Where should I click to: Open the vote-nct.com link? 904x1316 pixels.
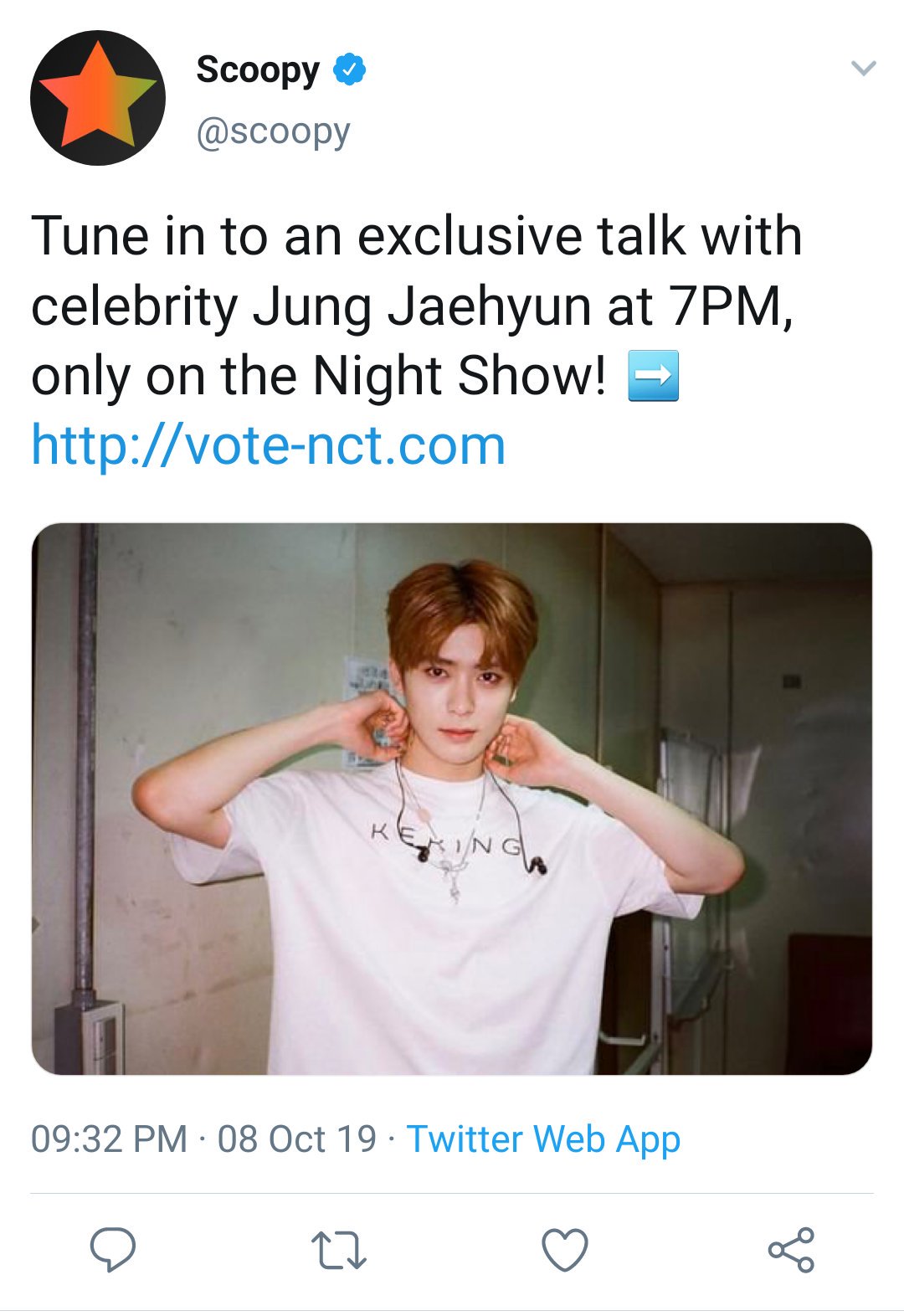pyautogui.click(x=269, y=445)
